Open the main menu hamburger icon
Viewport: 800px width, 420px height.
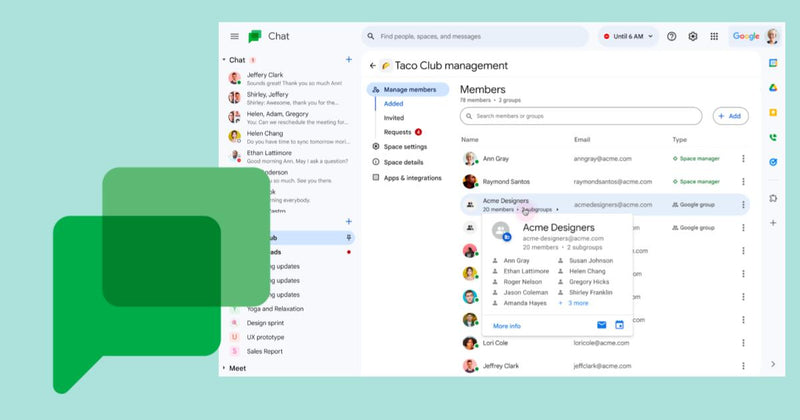click(x=234, y=36)
